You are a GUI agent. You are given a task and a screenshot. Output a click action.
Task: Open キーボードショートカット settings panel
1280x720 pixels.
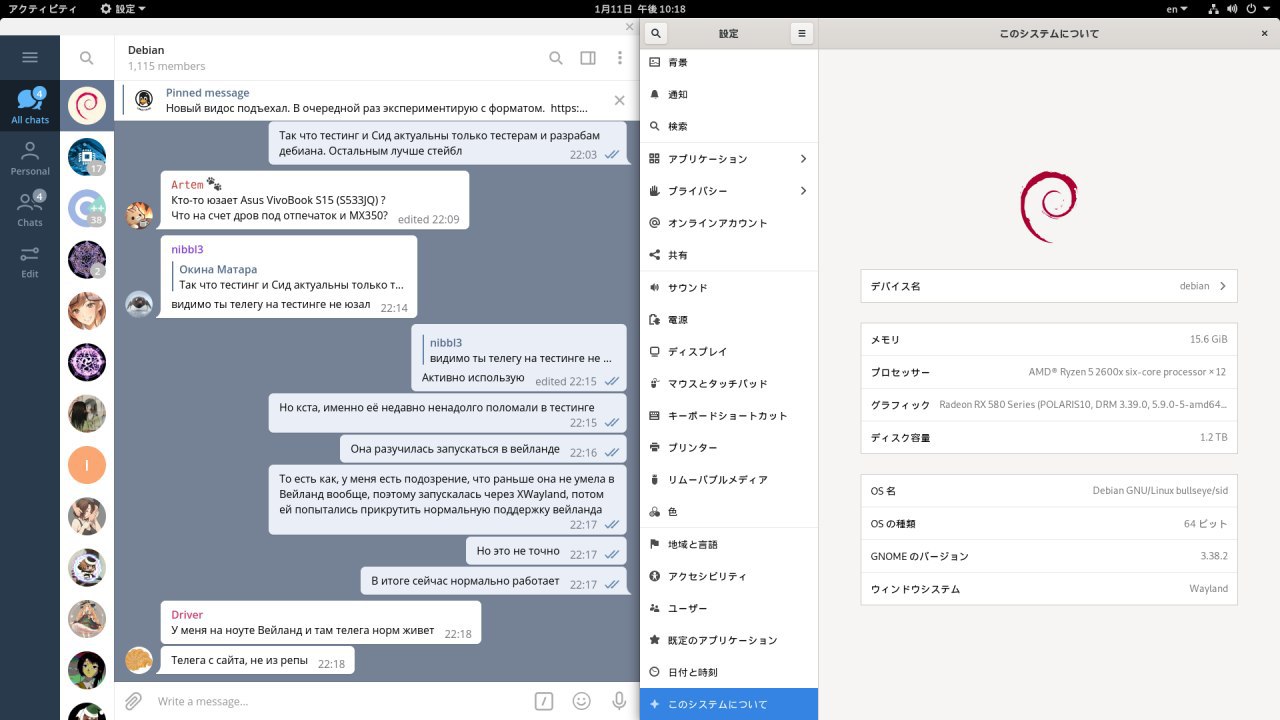click(729, 415)
